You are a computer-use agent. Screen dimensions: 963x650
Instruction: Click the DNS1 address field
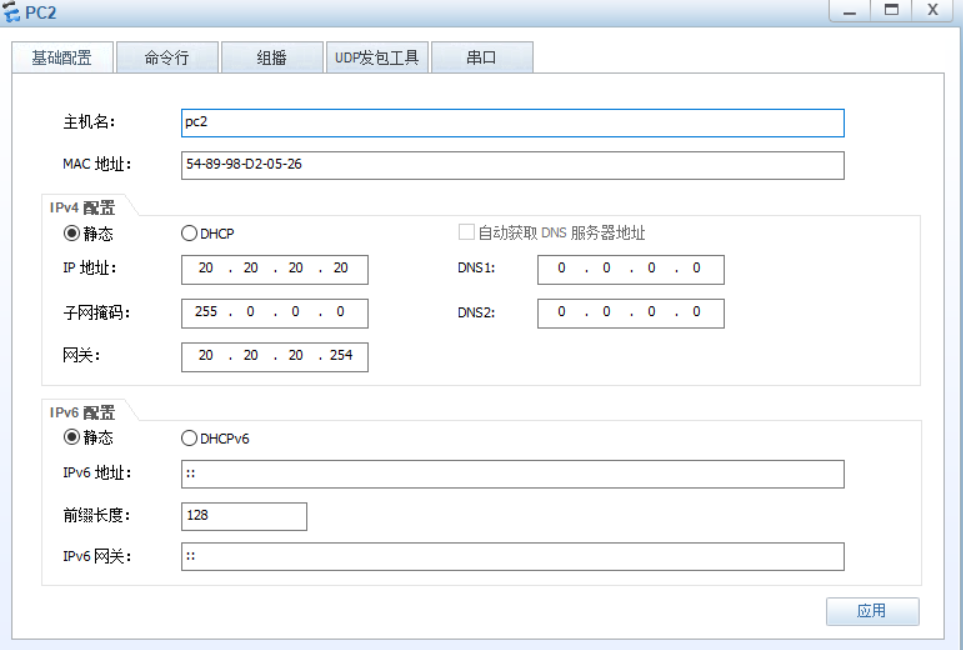click(631, 270)
